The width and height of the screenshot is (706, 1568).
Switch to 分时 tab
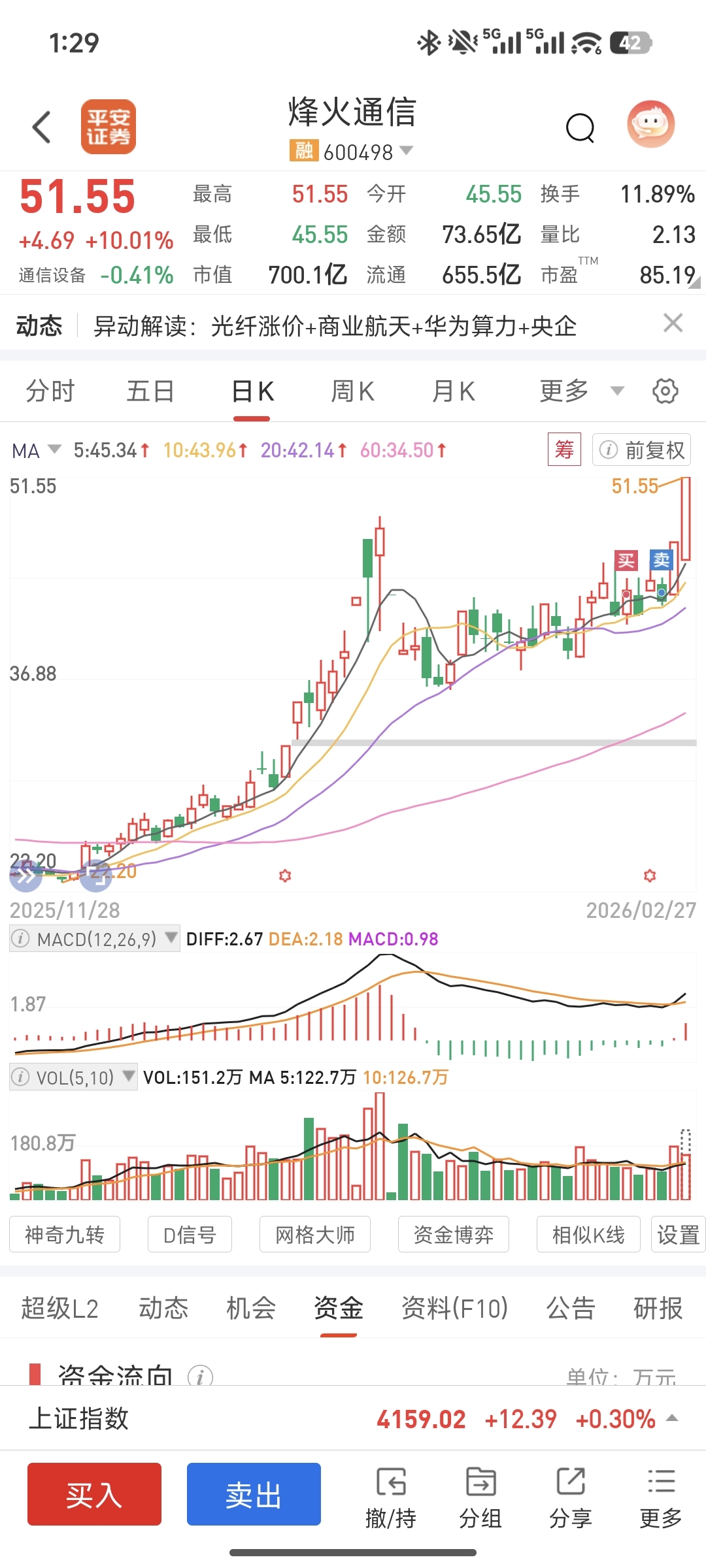click(x=50, y=391)
